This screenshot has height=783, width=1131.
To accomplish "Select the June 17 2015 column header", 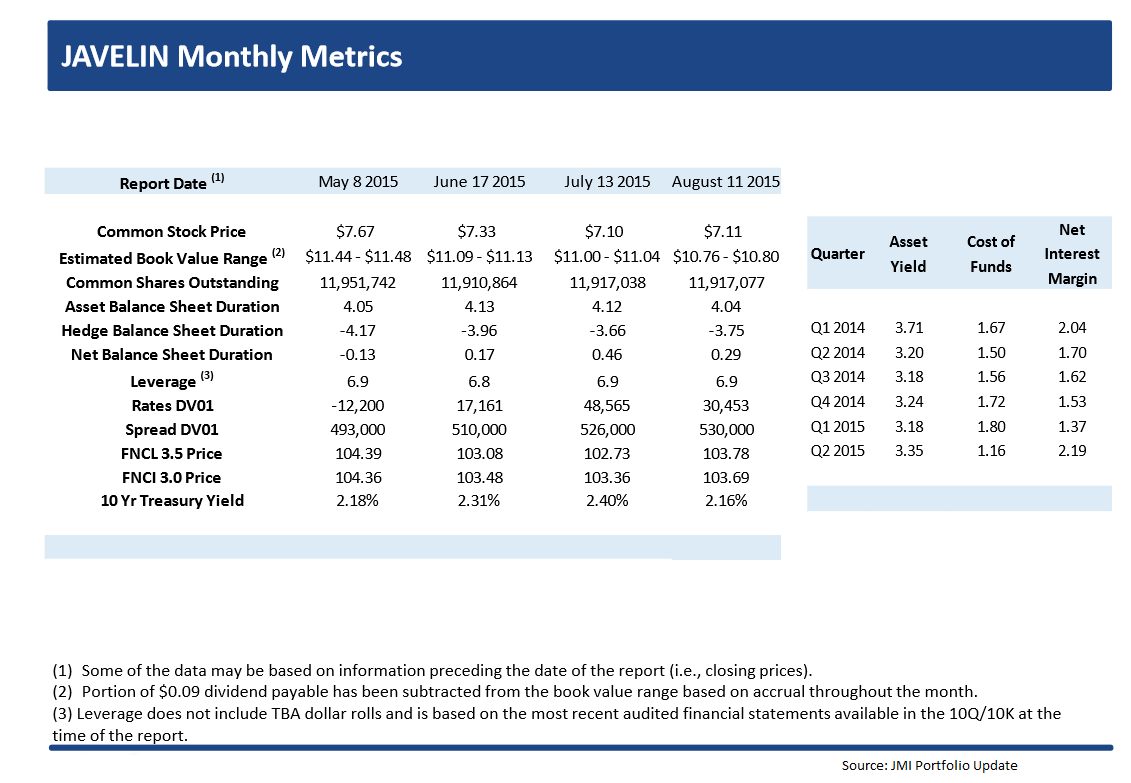I will click(x=480, y=181).
